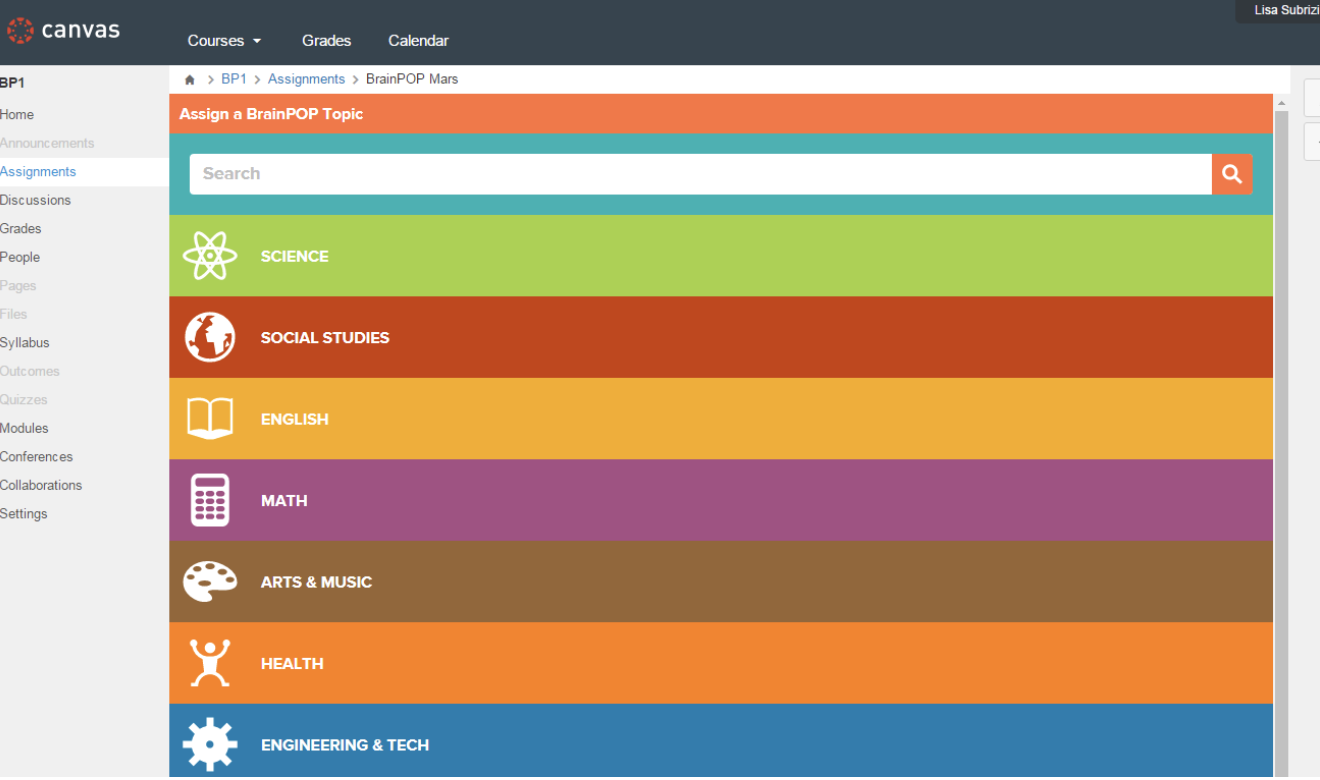Open Outcomes in course sidebar
The width and height of the screenshot is (1320, 780).
(x=30, y=371)
